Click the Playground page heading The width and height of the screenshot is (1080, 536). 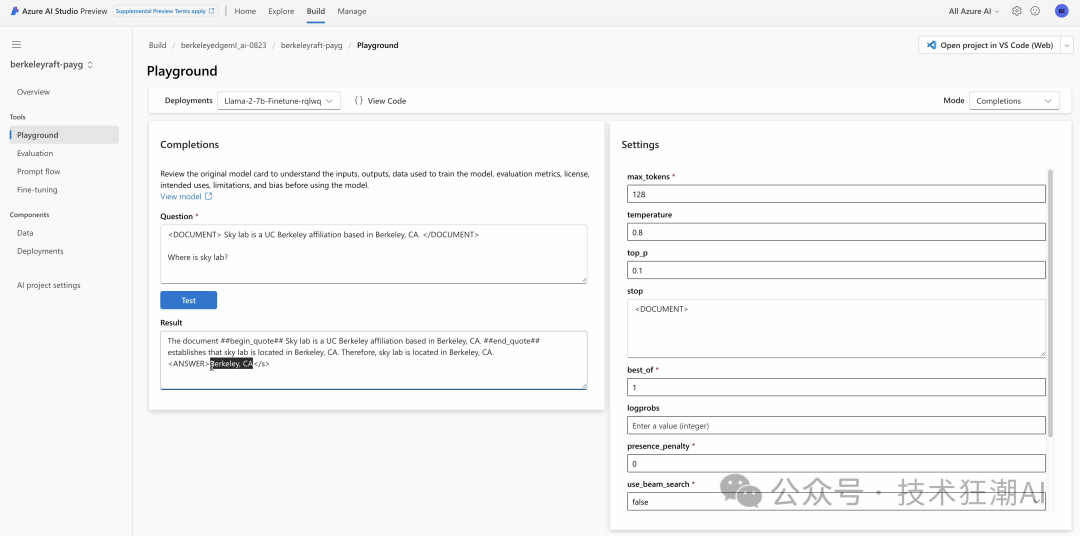point(182,71)
